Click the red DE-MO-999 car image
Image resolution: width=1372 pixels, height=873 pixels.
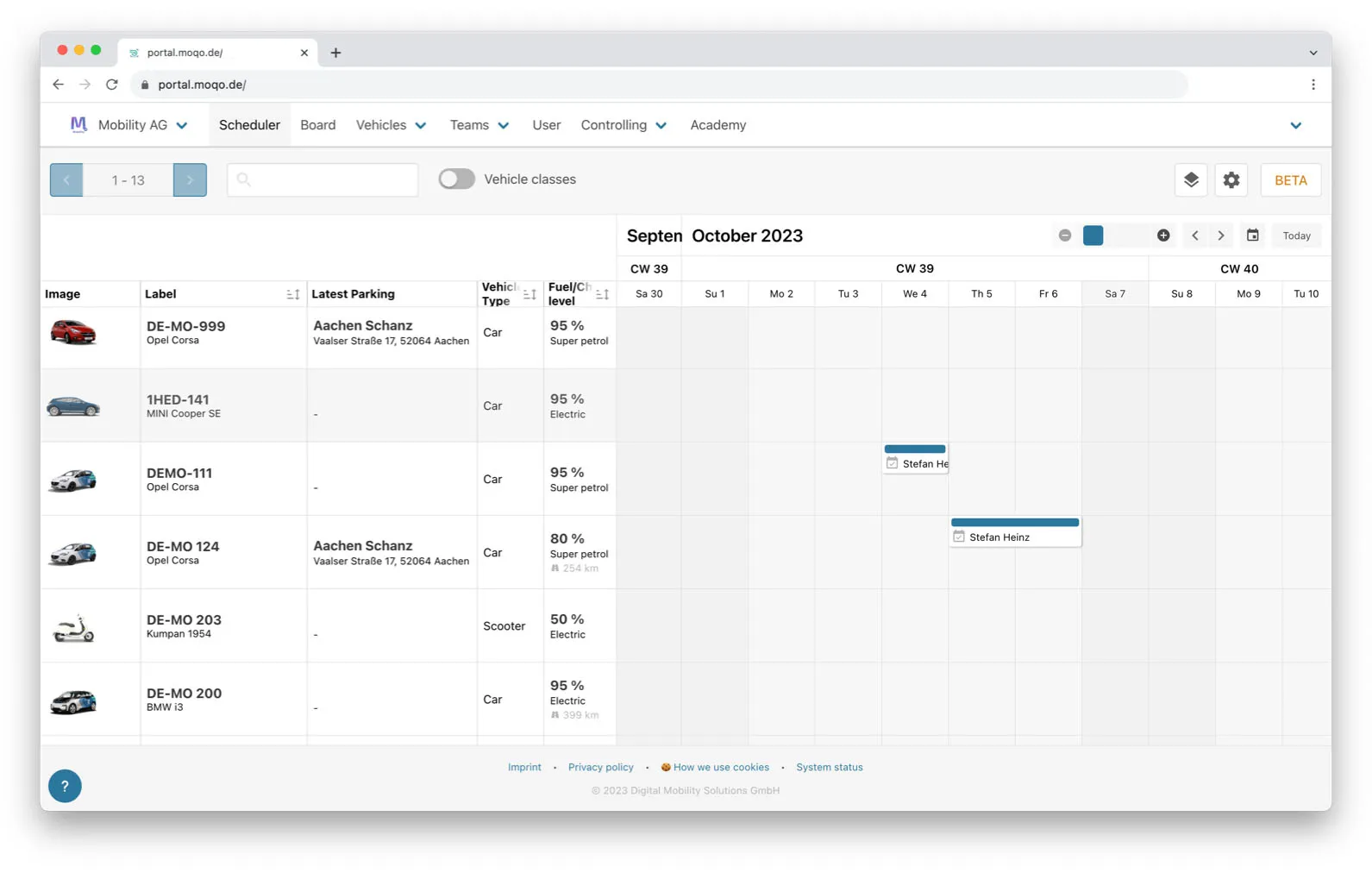[x=73, y=332]
